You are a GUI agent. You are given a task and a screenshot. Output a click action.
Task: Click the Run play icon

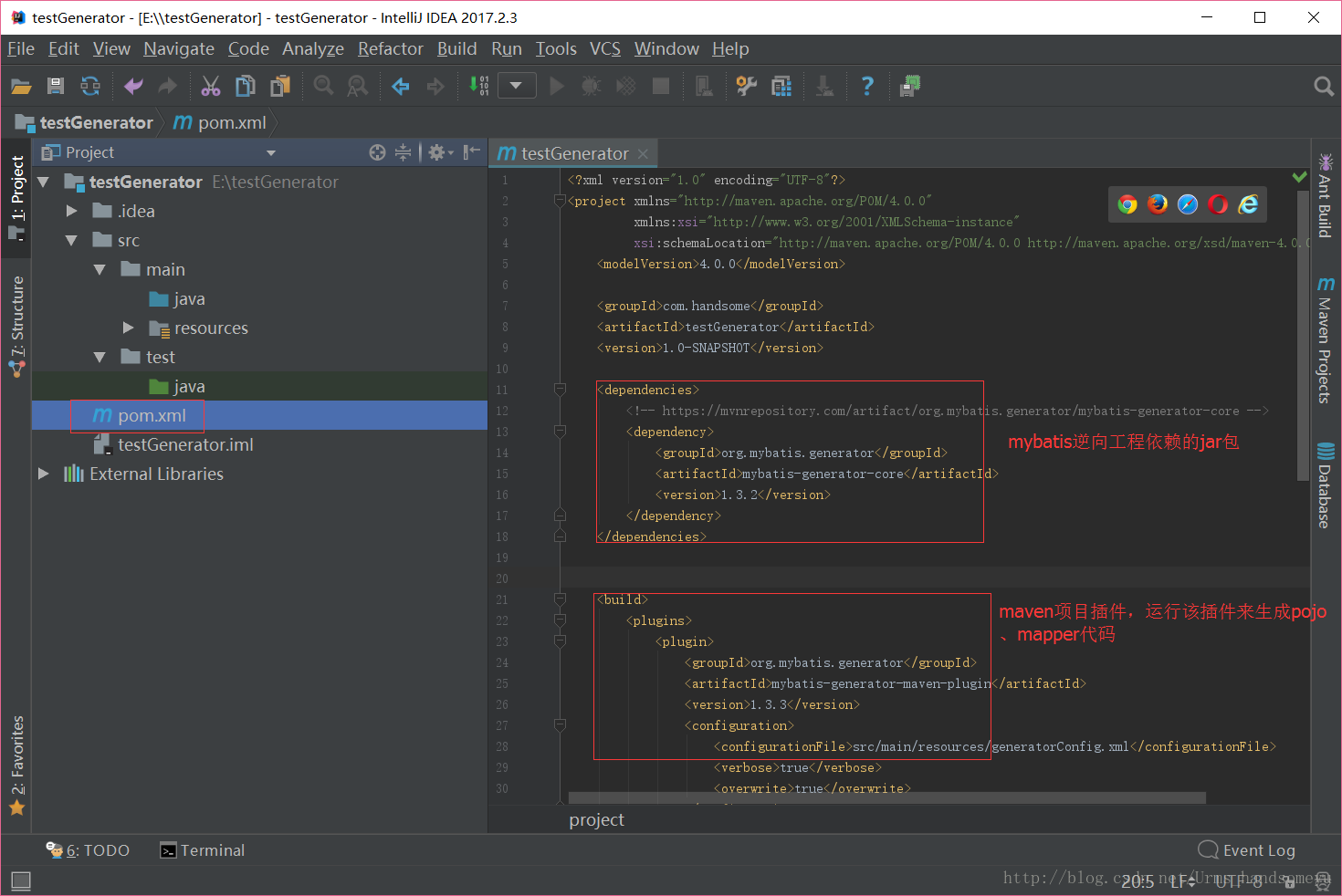pyautogui.click(x=557, y=87)
